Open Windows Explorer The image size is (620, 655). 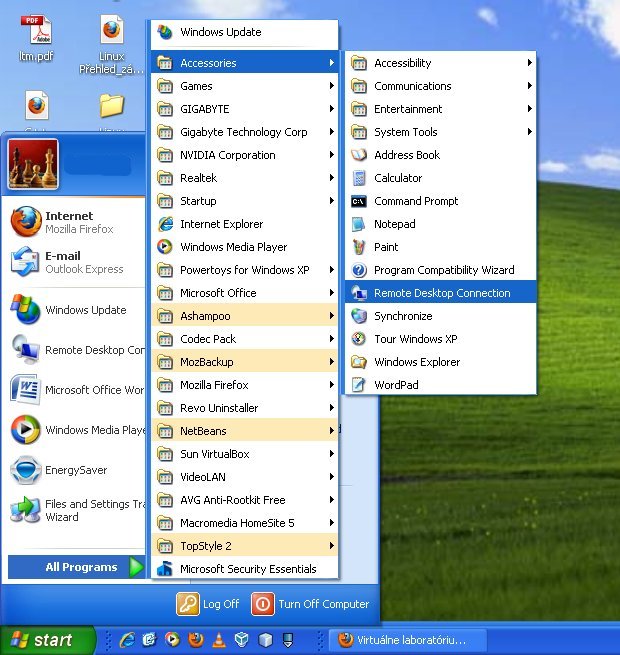pos(440,362)
